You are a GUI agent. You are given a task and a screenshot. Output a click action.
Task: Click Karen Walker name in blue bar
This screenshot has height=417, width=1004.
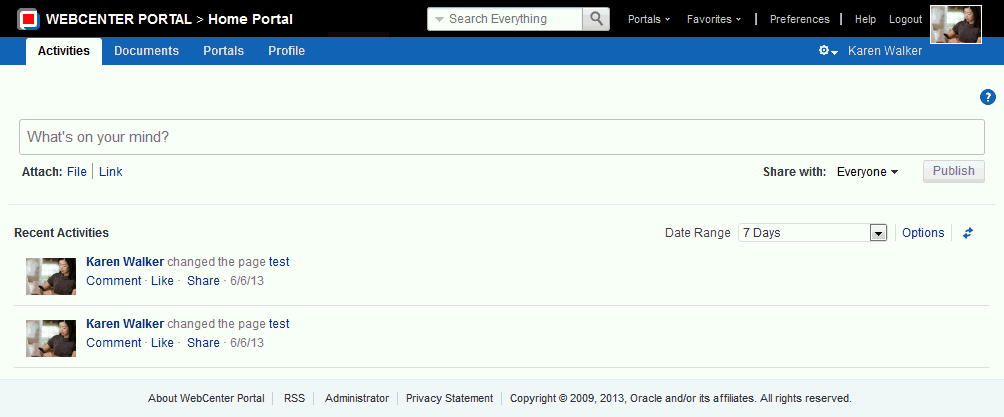(x=885, y=51)
